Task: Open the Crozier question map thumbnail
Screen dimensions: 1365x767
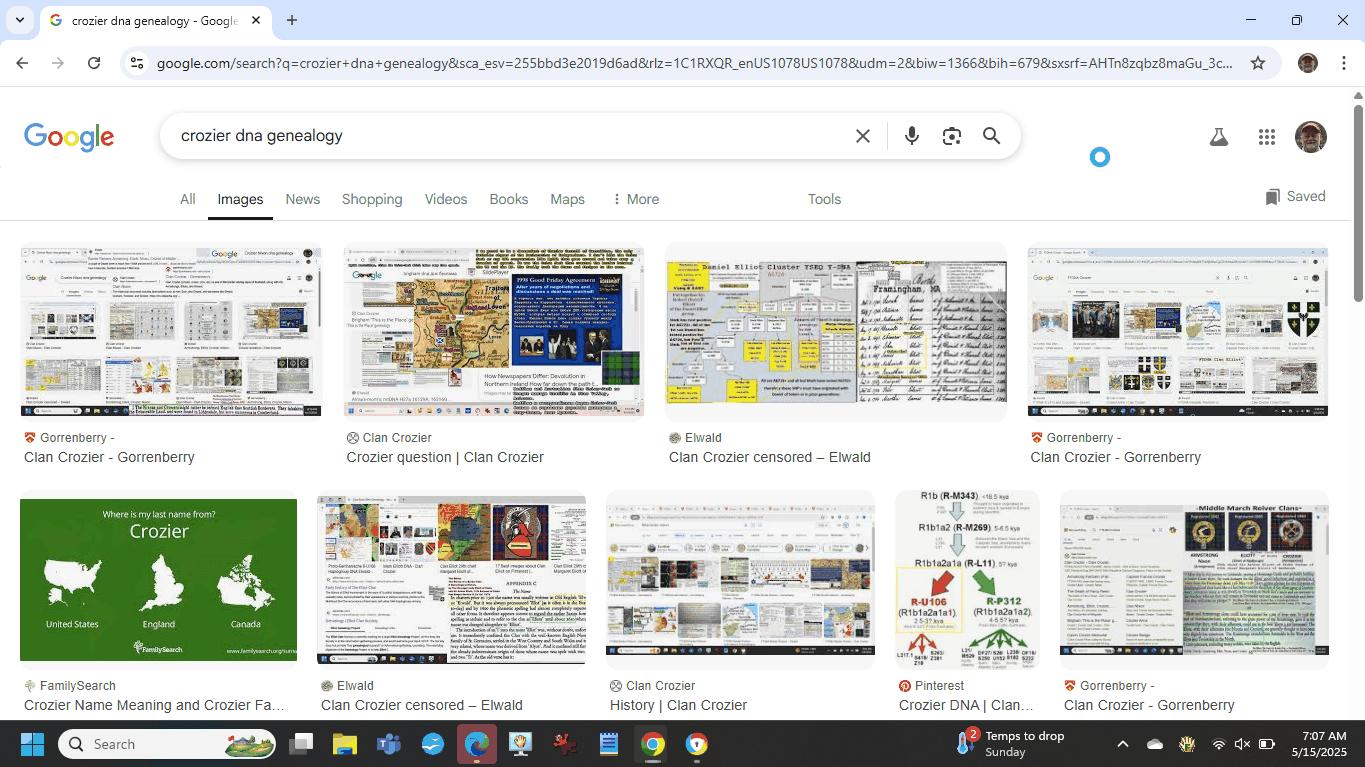Action: pyautogui.click(x=493, y=332)
